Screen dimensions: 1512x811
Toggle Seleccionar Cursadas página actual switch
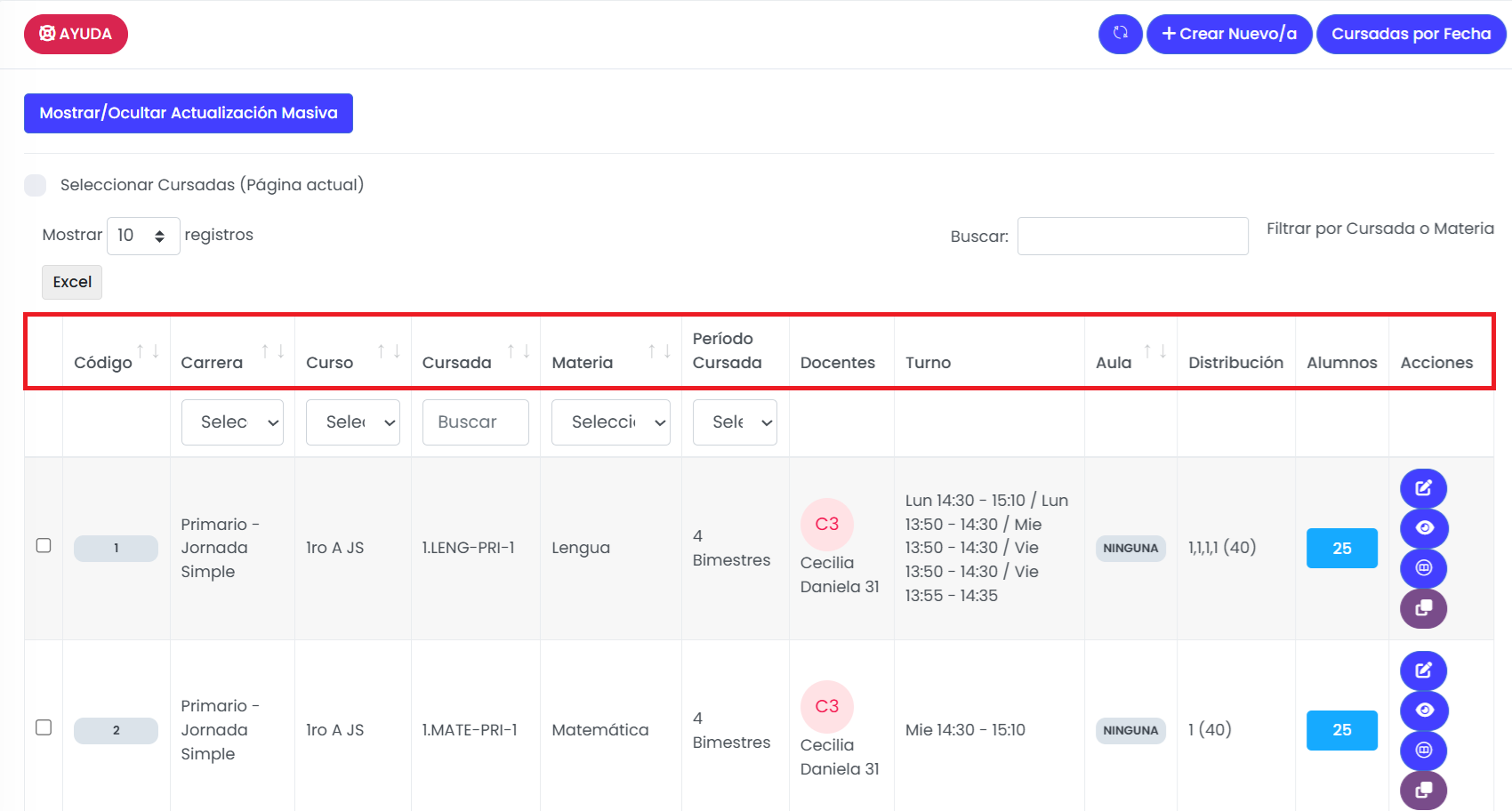click(x=36, y=185)
